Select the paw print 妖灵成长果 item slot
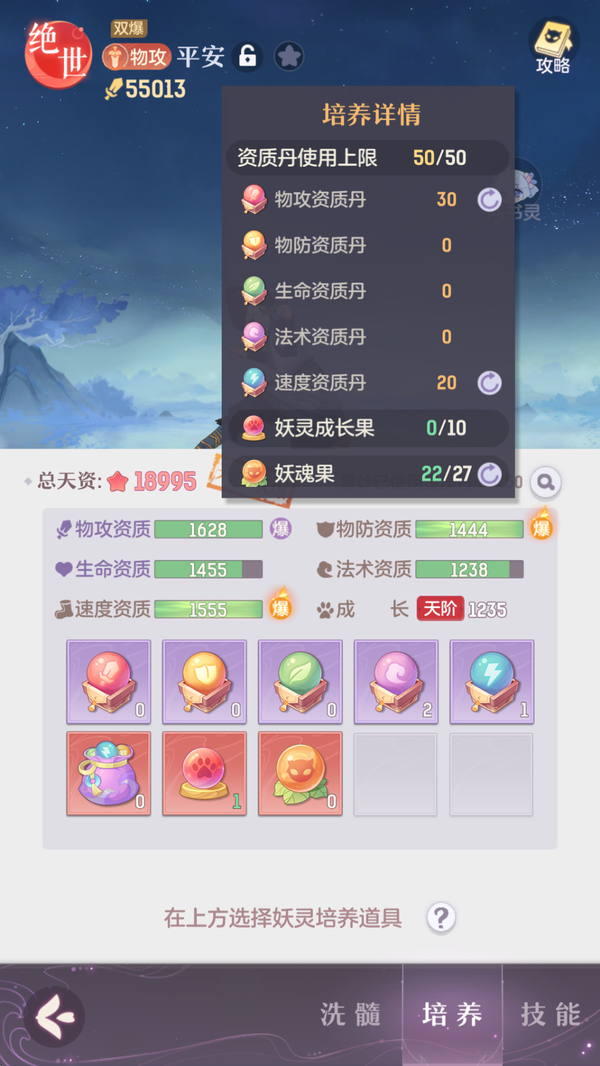This screenshot has width=600, height=1066. pos(205,774)
